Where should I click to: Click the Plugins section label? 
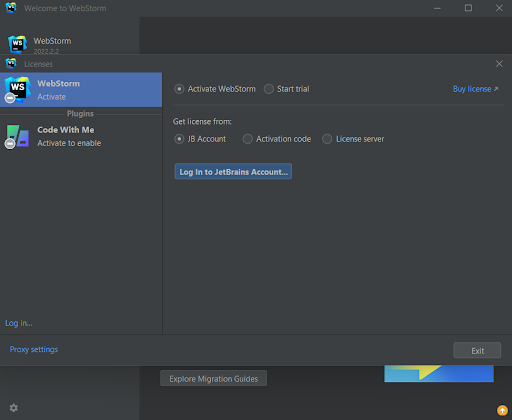[x=80, y=114]
